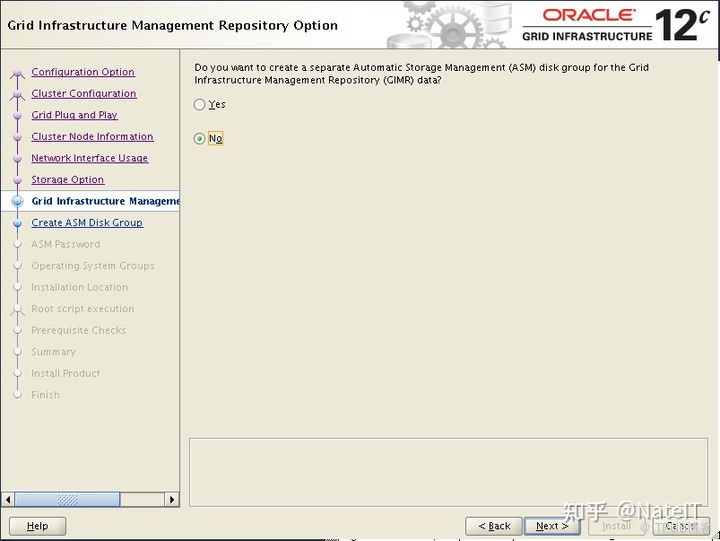The image size is (720, 541).
Task: Open the Configuration Option step link
Action: pyautogui.click(x=83, y=72)
